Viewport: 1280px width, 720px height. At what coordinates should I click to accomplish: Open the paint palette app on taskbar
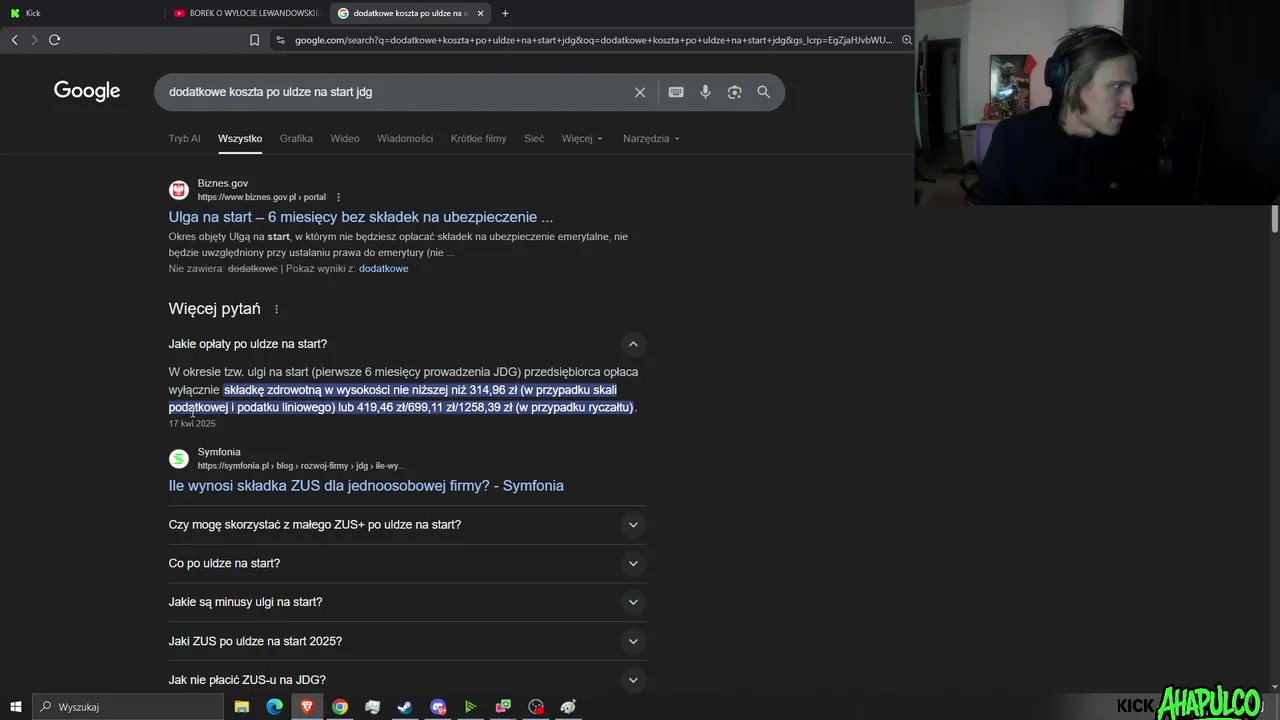point(568,707)
